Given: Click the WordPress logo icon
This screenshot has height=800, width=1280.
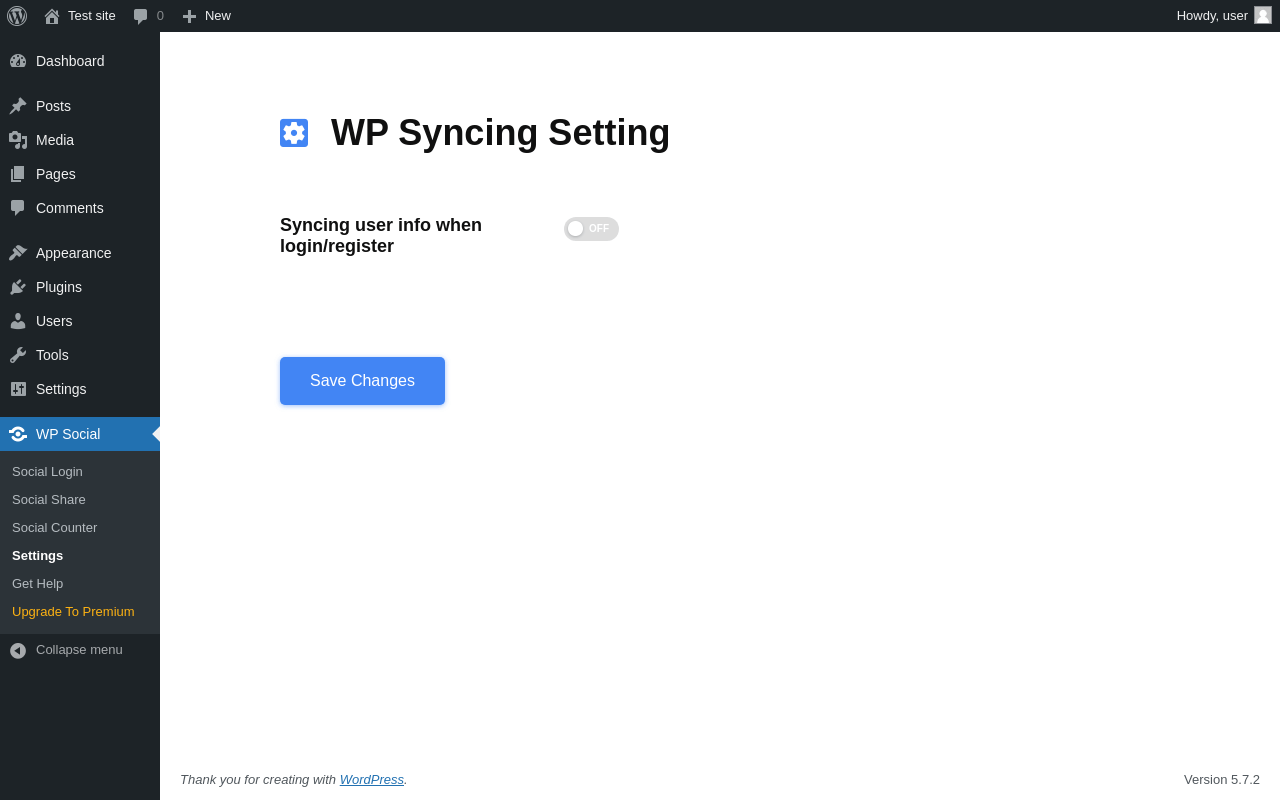Looking at the screenshot, I should click(17, 16).
